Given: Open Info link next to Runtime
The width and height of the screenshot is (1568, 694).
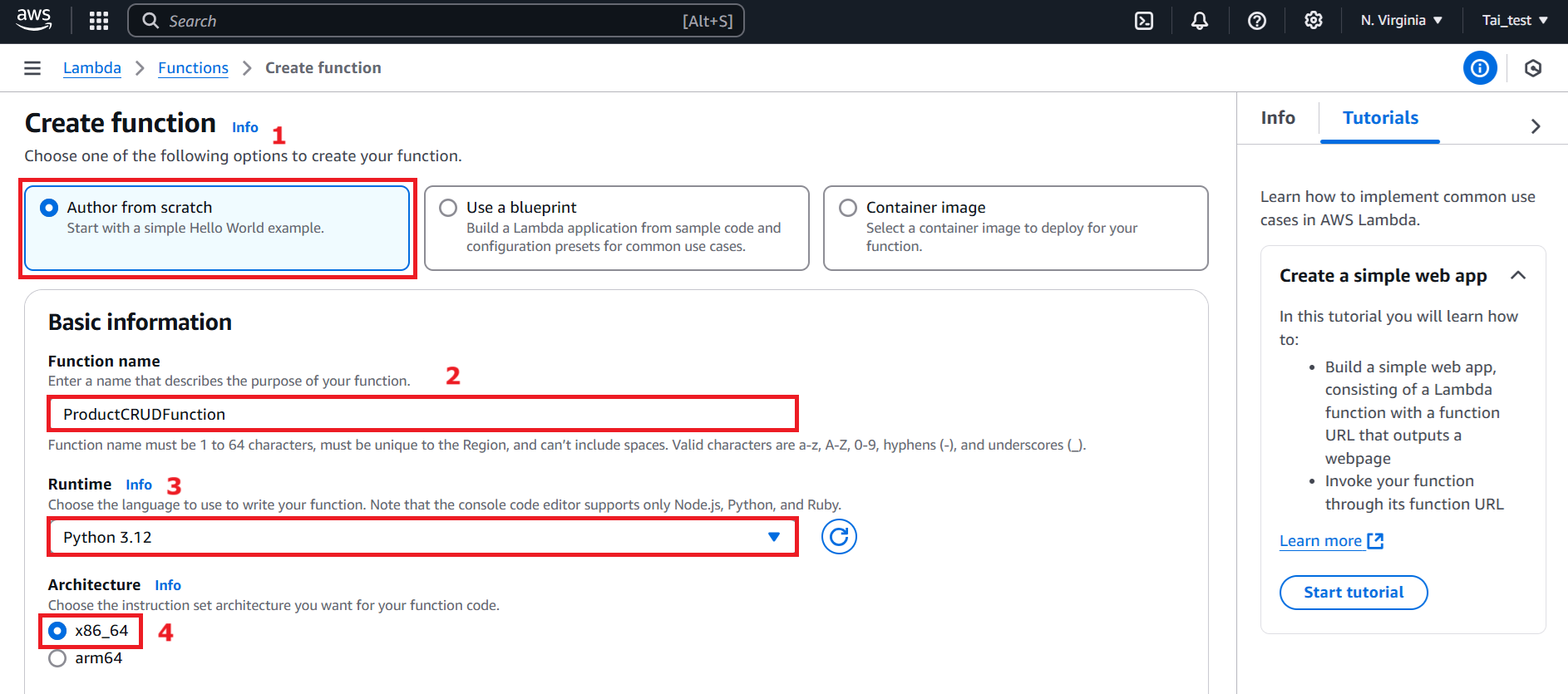Looking at the screenshot, I should [139, 485].
